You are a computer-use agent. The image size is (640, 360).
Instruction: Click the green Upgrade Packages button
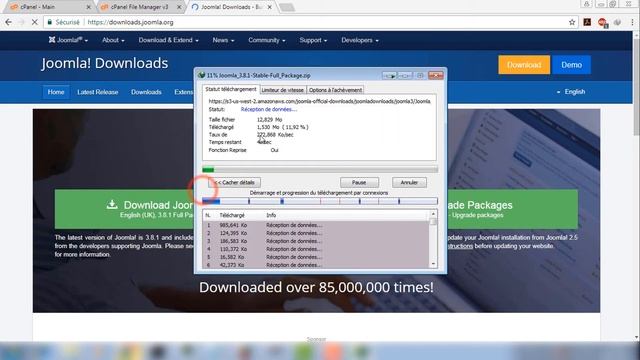click(513, 209)
